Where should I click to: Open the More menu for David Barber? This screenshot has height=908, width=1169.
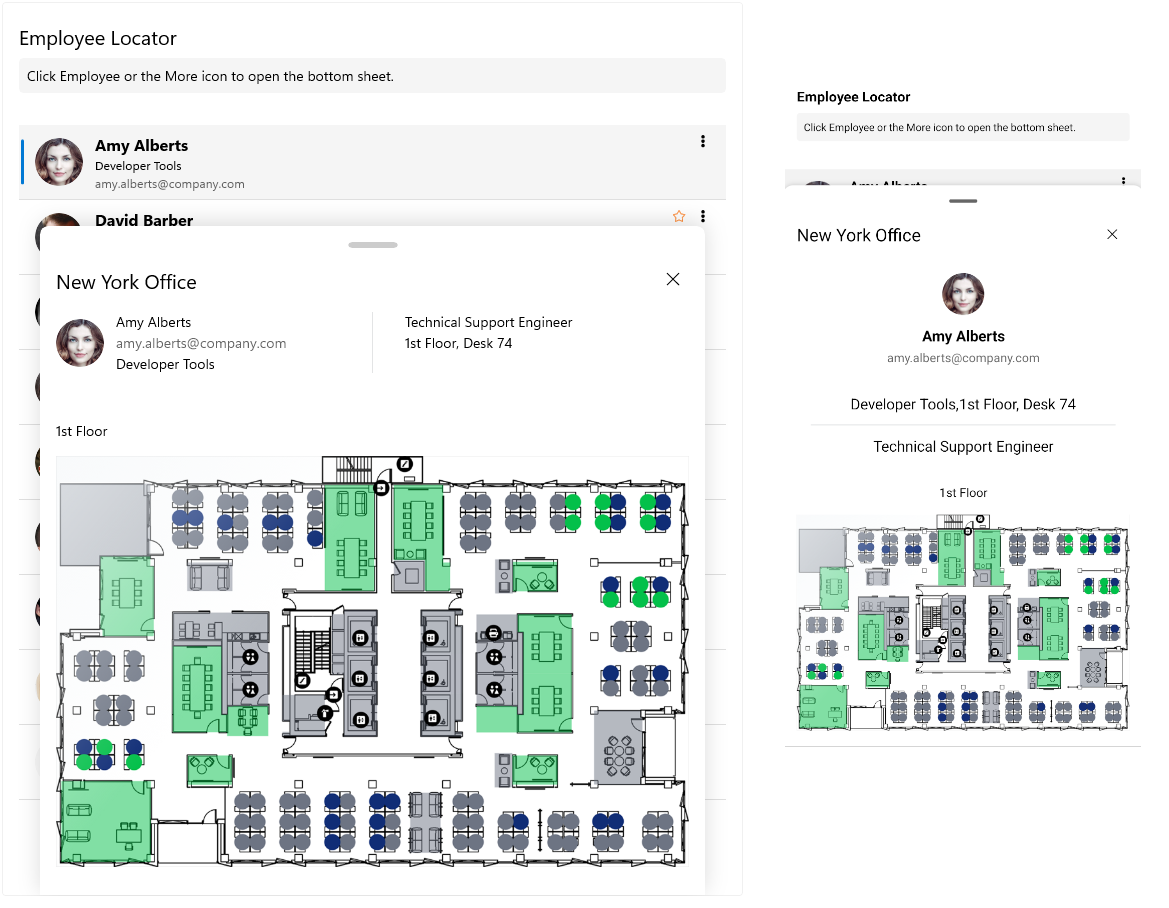(703, 216)
